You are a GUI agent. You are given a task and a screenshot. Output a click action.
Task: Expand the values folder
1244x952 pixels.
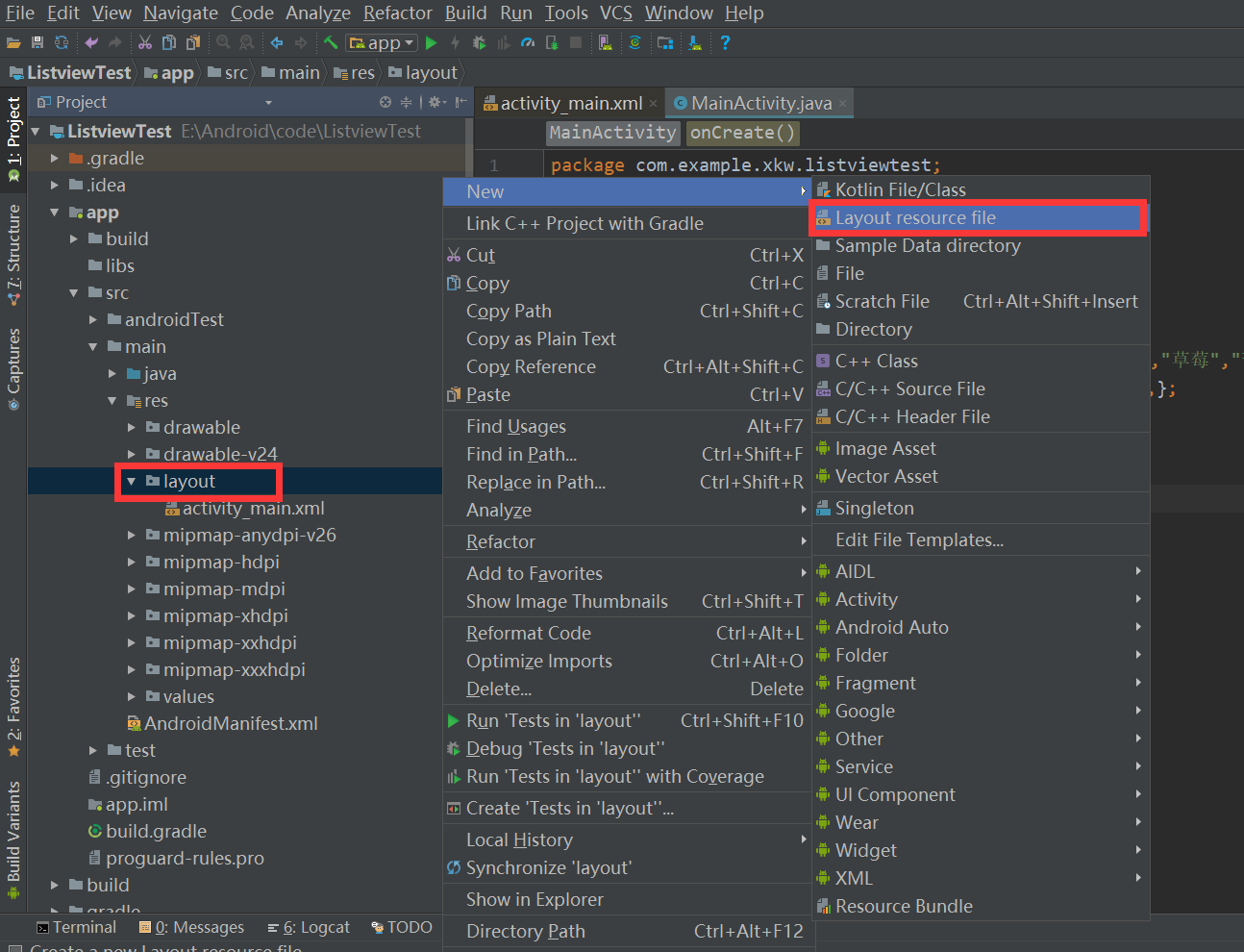click(x=132, y=696)
